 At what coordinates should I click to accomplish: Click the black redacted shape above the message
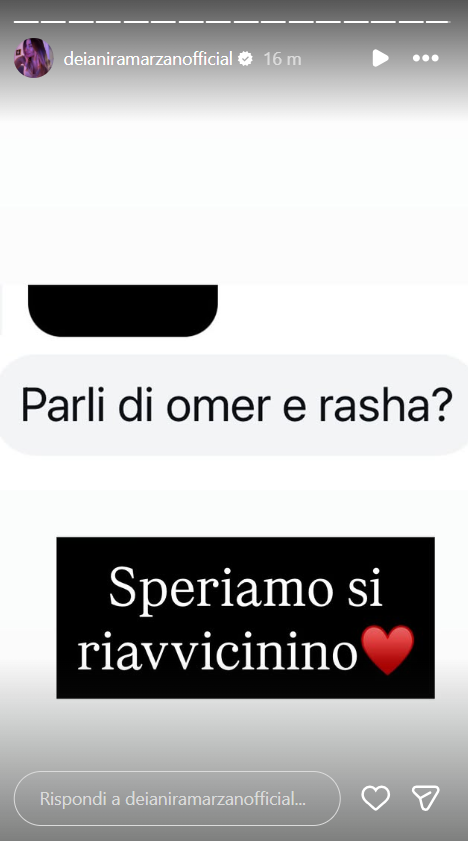coord(123,311)
